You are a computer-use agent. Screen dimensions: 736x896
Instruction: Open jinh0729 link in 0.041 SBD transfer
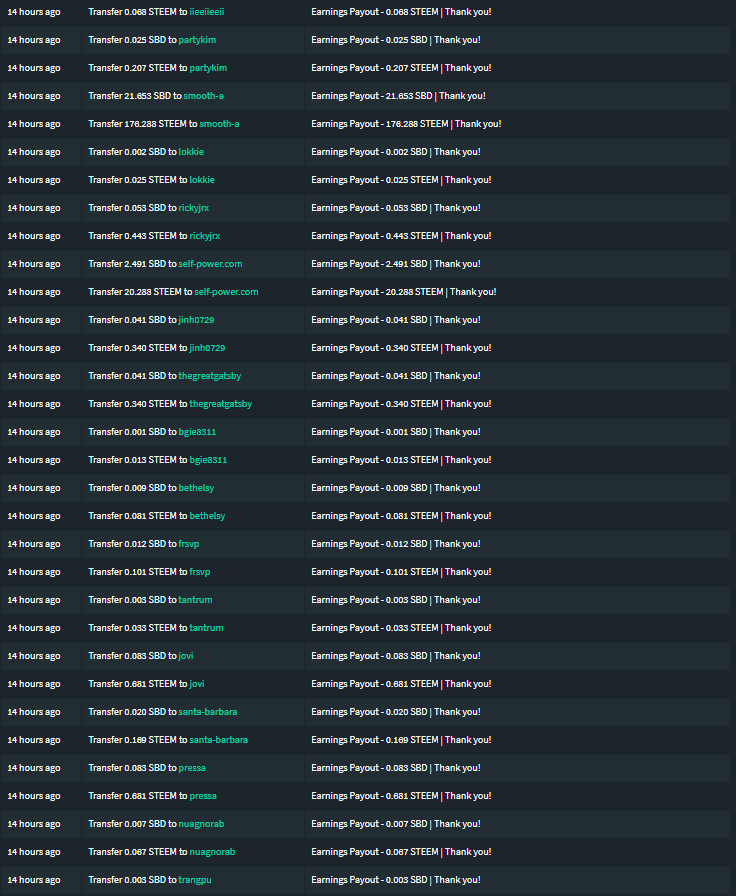197,320
